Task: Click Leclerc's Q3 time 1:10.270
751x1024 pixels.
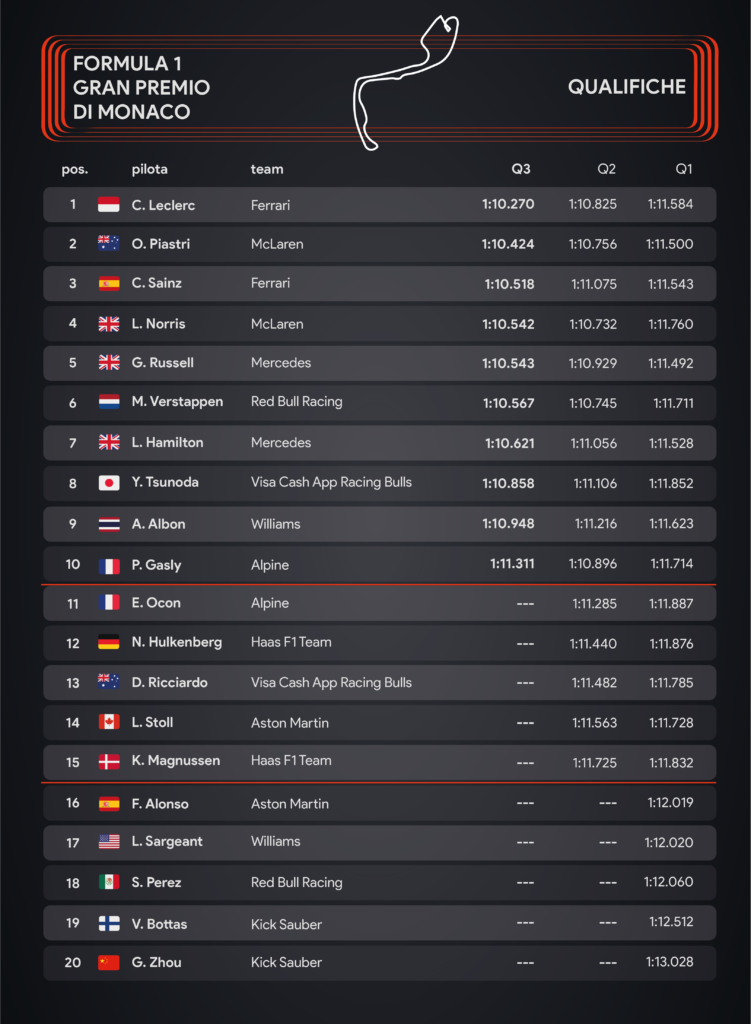Action: tap(509, 205)
